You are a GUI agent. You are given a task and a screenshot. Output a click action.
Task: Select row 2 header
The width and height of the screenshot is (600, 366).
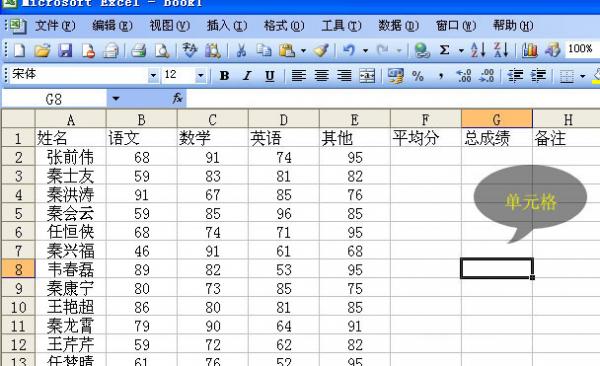click(x=18, y=157)
